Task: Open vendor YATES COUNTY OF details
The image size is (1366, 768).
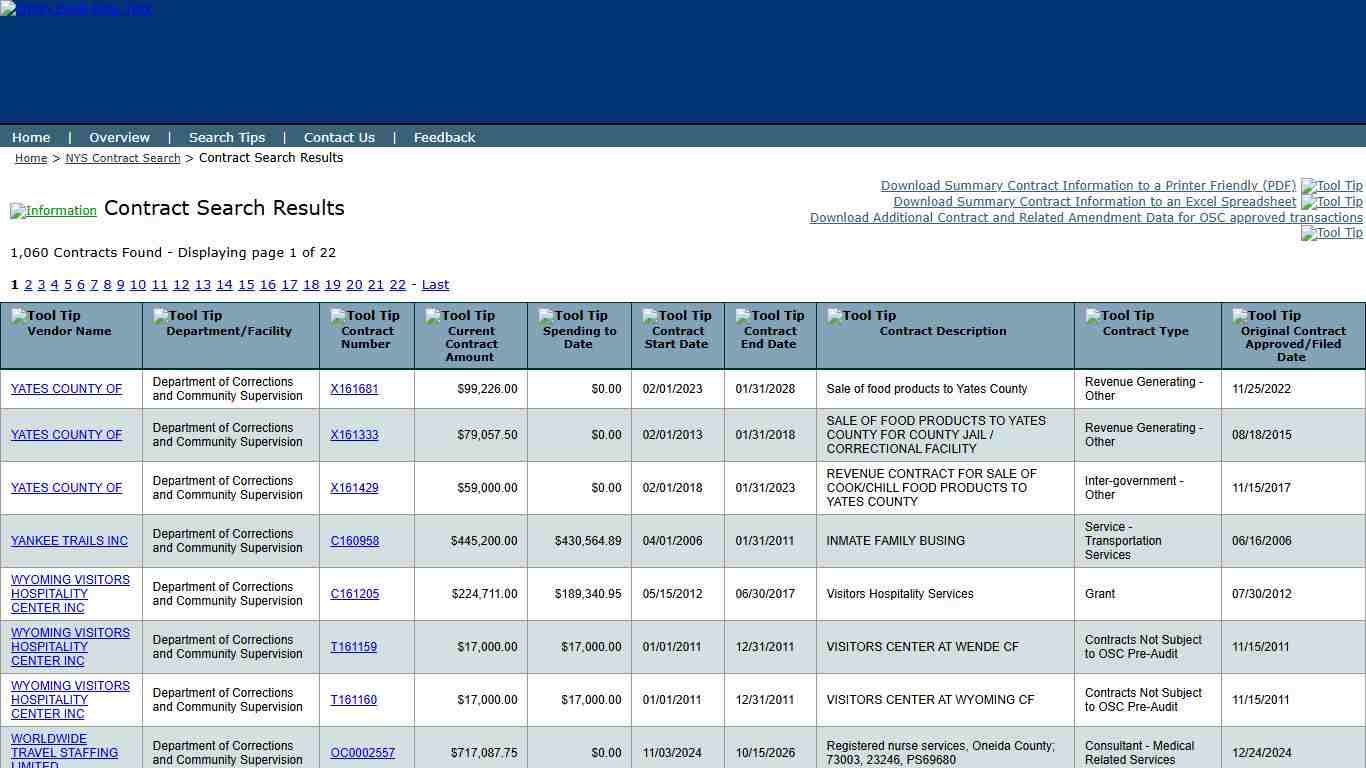Action: (66, 389)
